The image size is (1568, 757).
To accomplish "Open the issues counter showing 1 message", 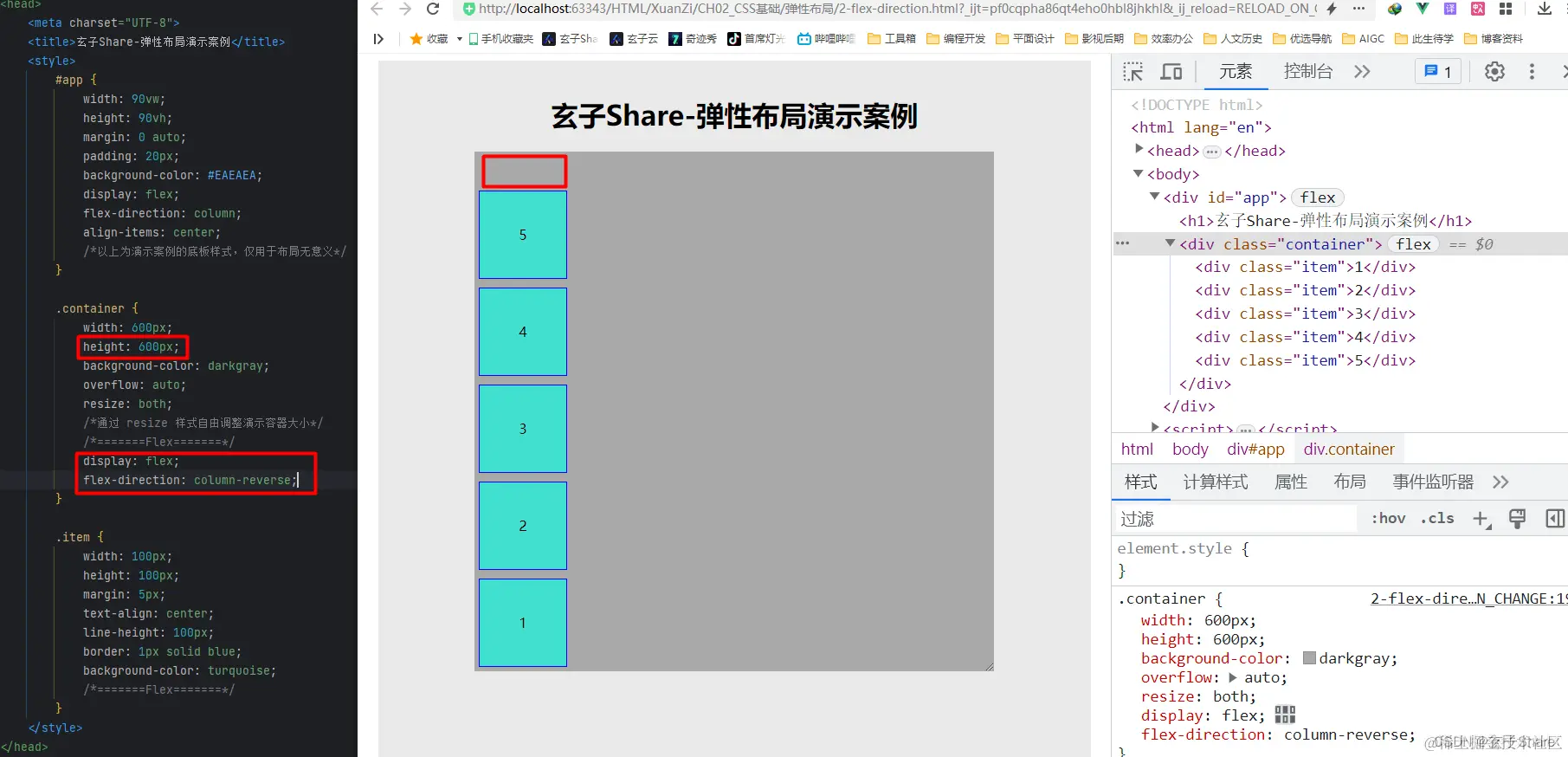I will 1438,72.
